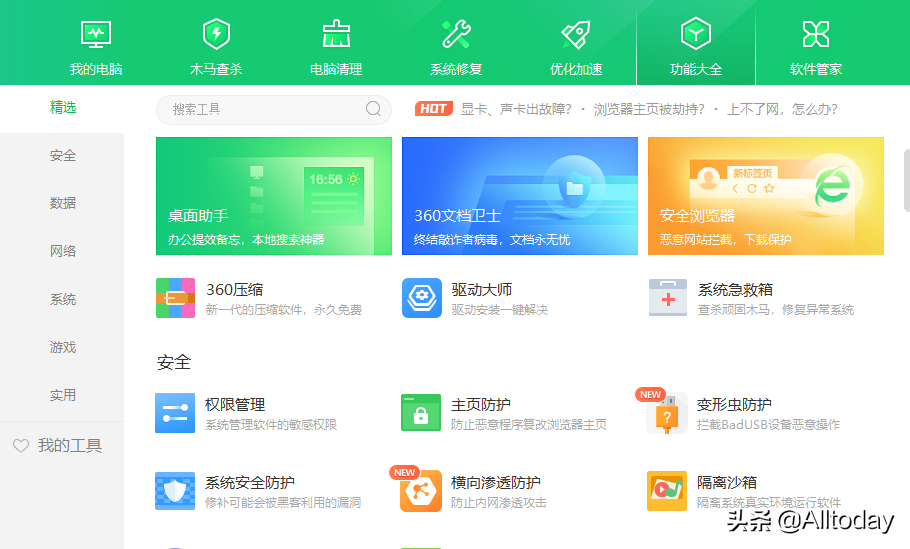Click the 隔离沙箱 title text
910x549 pixels.
[727, 482]
